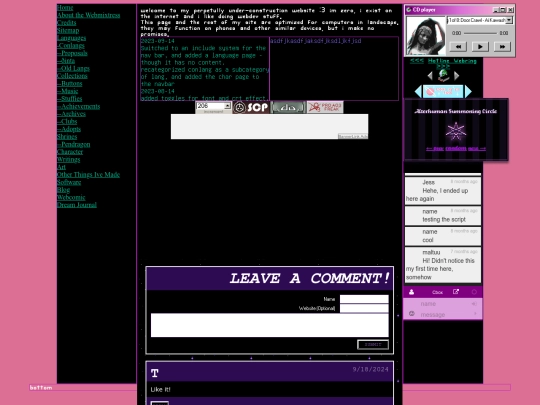Click the left cyan webring arrow
The width and height of the screenshot is (540, 405).
coord(418,91)
